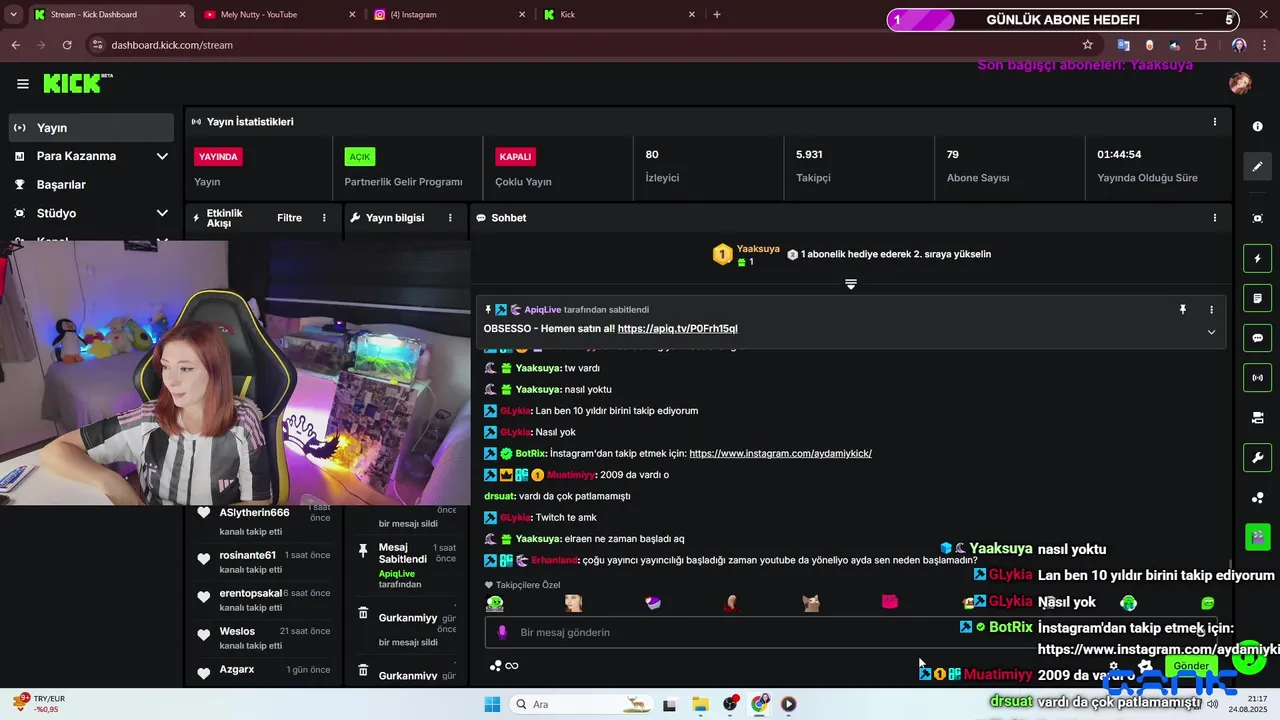Open Chrome three-dot menu
The image size is (1280, 720).
pyautogui.click(x=1263, y=45)
